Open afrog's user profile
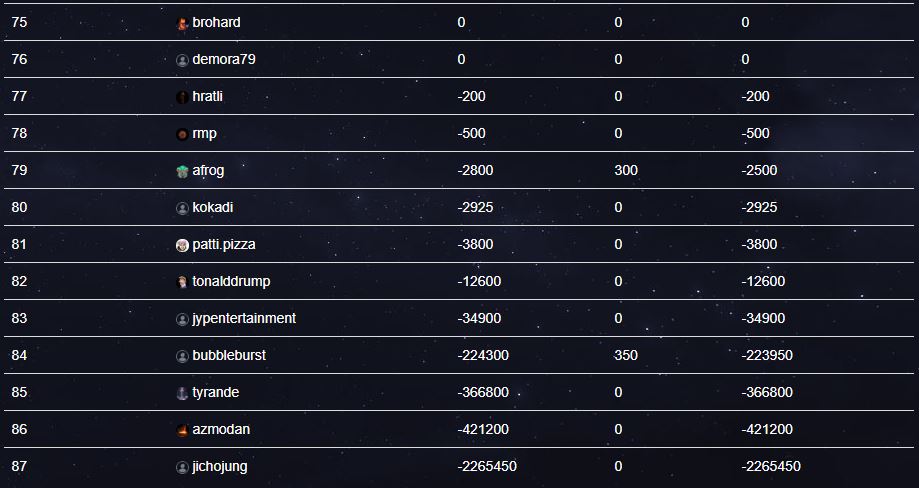 [208, 170]
